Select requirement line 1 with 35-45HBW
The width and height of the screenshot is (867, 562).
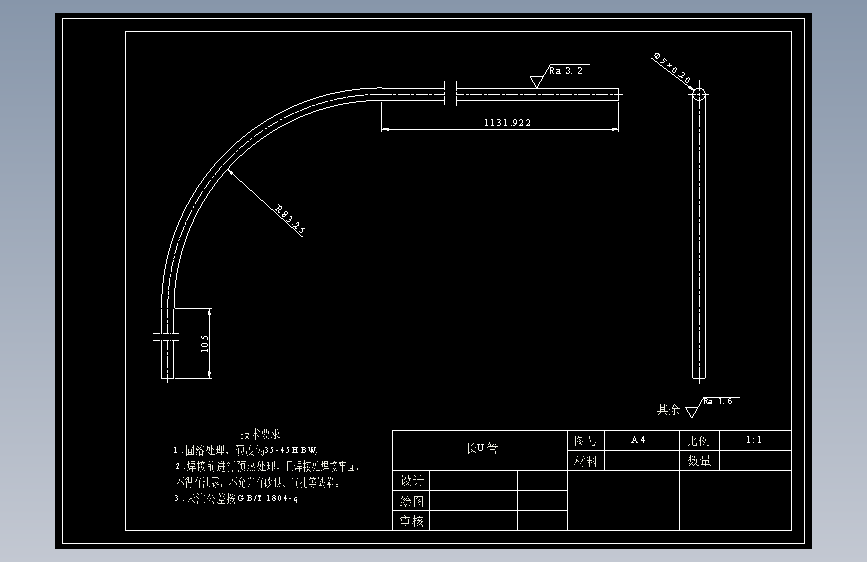(246, 450)
